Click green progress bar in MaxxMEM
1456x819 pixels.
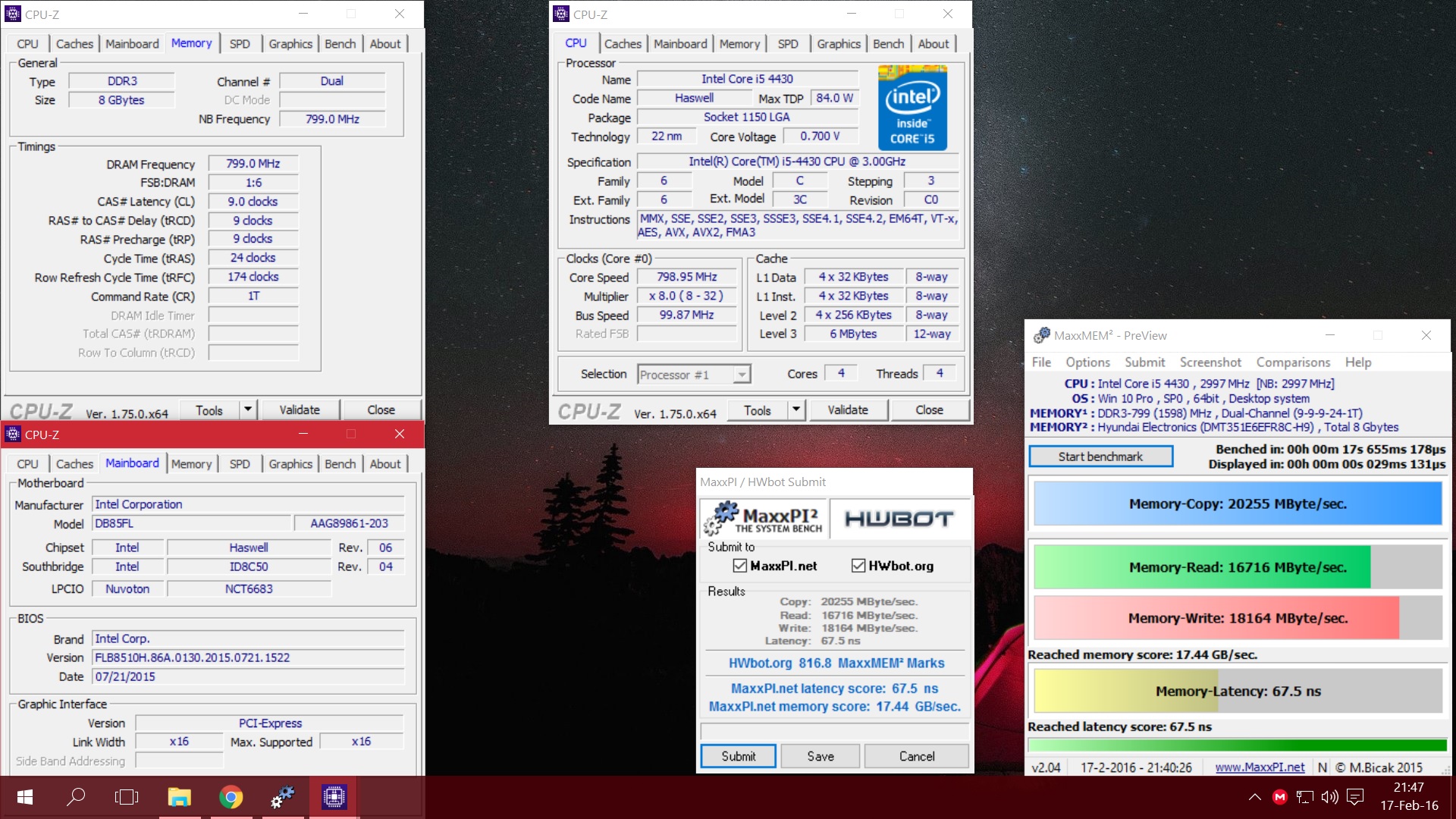1237,745
